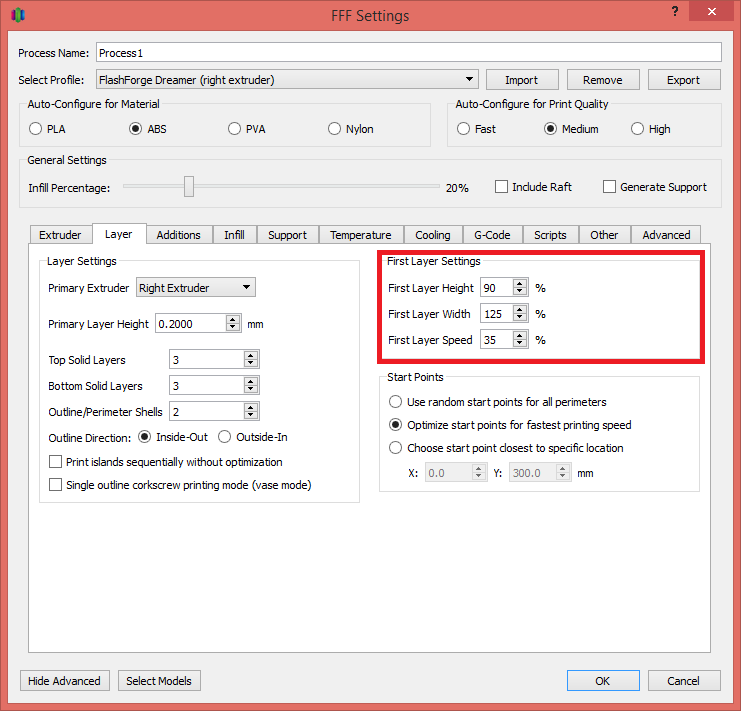Click the First Layer Width value field
The width and height of the screenshot is (741, 711).
pos(497,313)
